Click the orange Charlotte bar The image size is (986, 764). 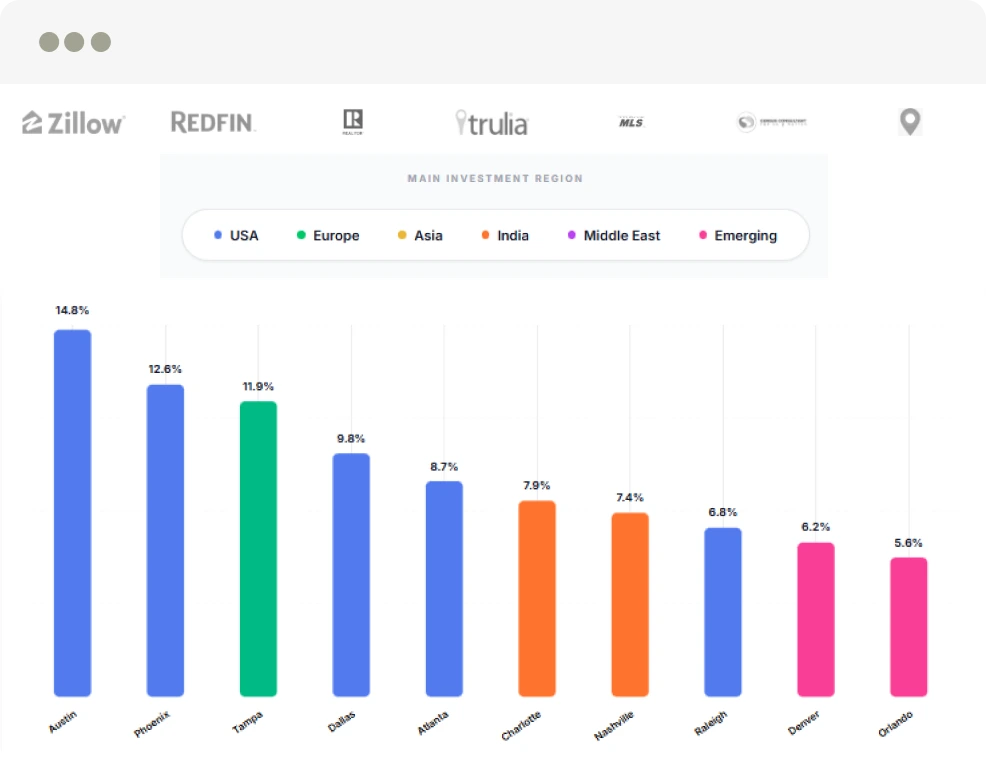tap(537, 597)
